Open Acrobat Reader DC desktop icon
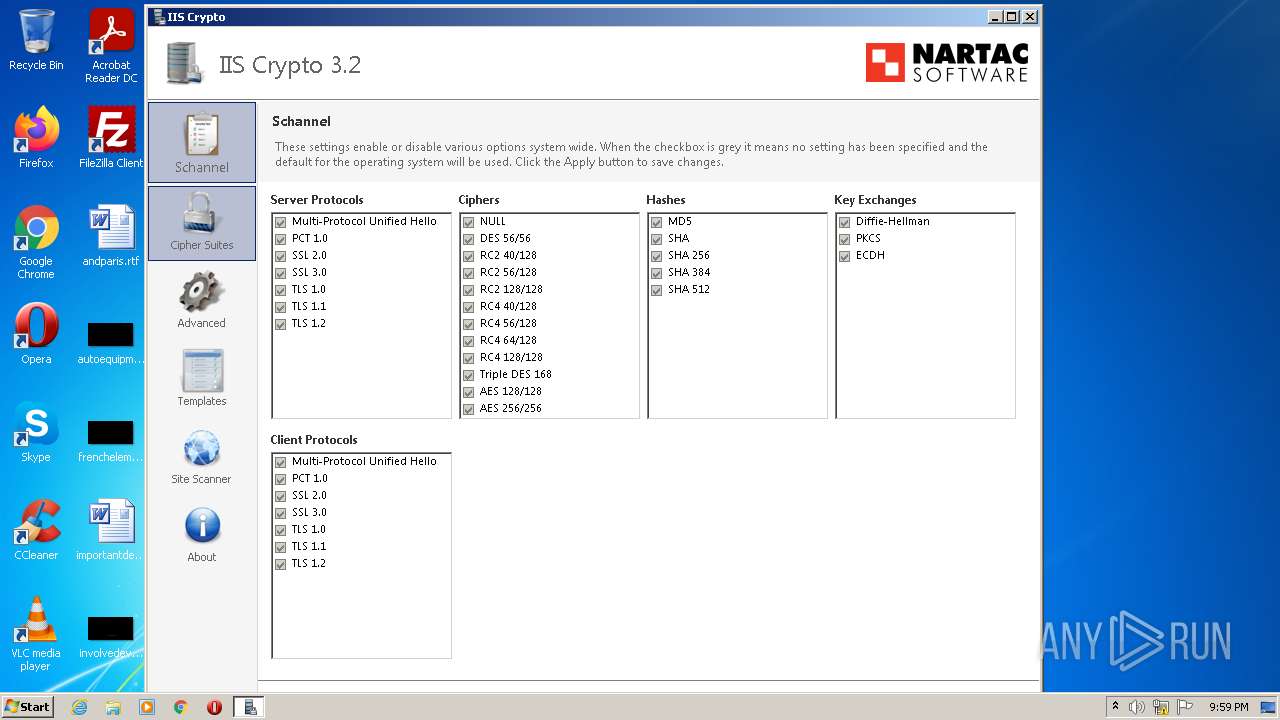1280x720 pixels. (x=111, y=46)
